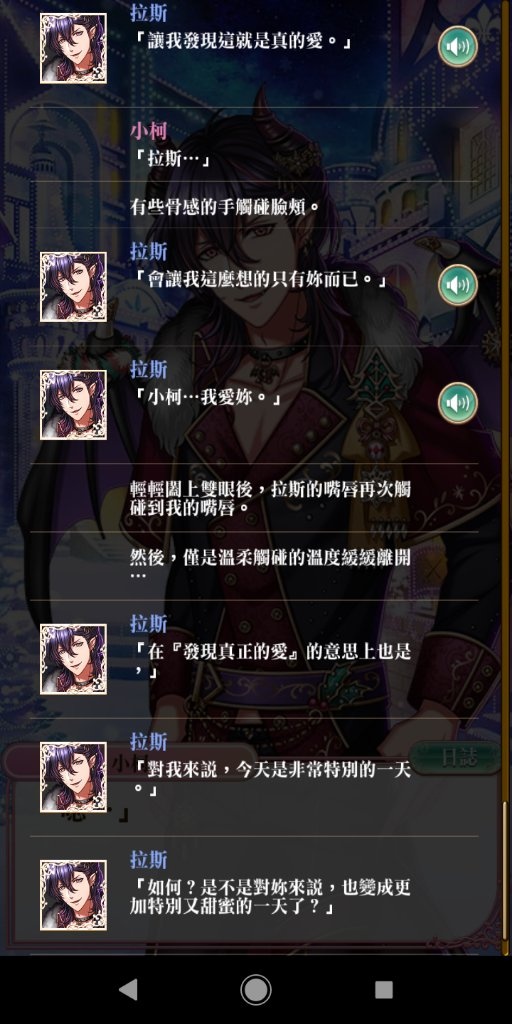512x1024 pixels.
Task: Select narration 輕輕闔上雙眼後 log entry
Action: (x=254, y=498)
